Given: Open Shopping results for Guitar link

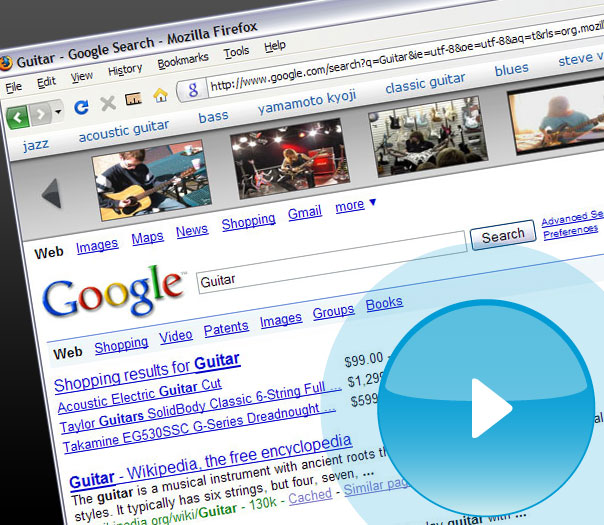Looking at the screenshot, I should point(147,372).
